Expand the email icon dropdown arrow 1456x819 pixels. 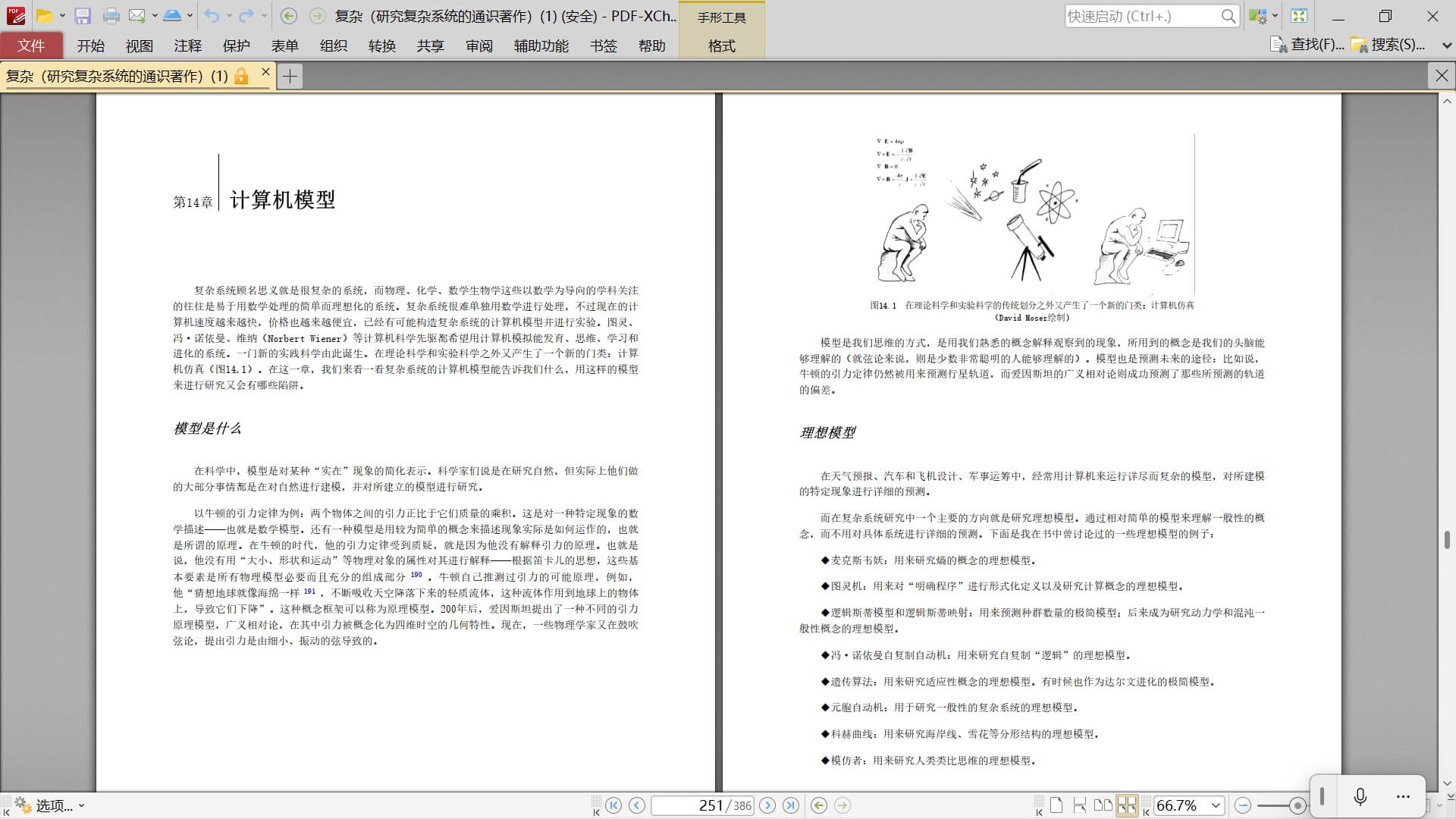[x=155, y=16]
